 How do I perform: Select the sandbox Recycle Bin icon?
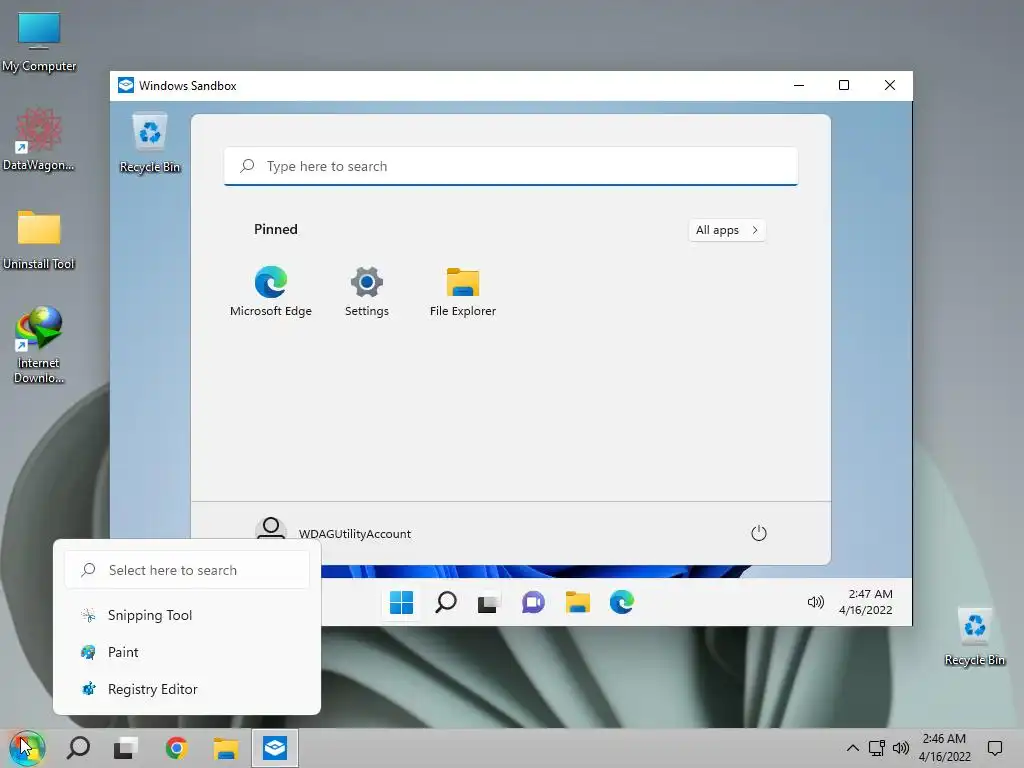click(150, 142)
